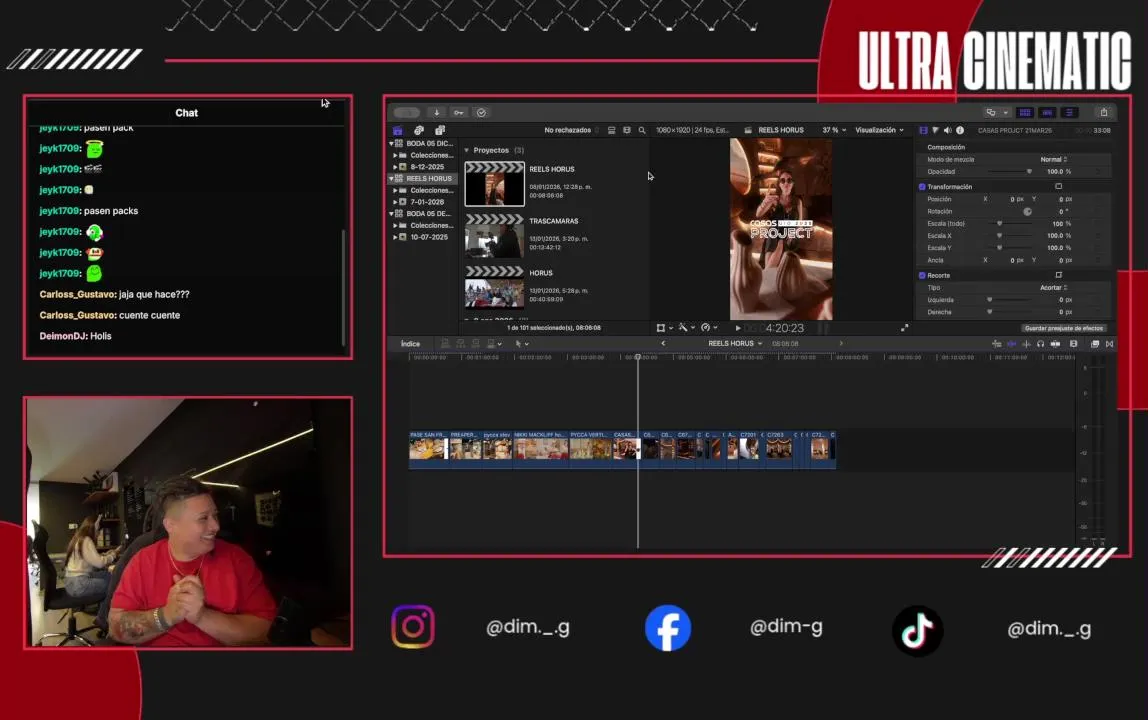Open the effects browser icon
The width and height of the screenshot is (1148, 720).
(x=1095, y=344)
